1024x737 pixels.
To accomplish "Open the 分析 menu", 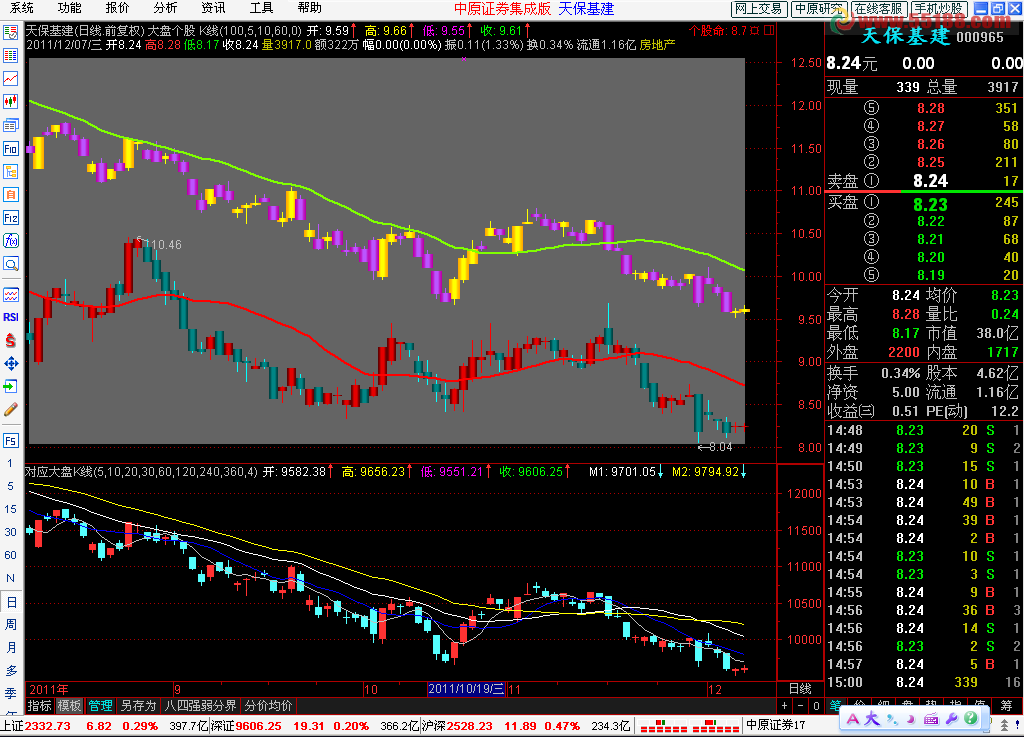I will click(x=165, y=8).
